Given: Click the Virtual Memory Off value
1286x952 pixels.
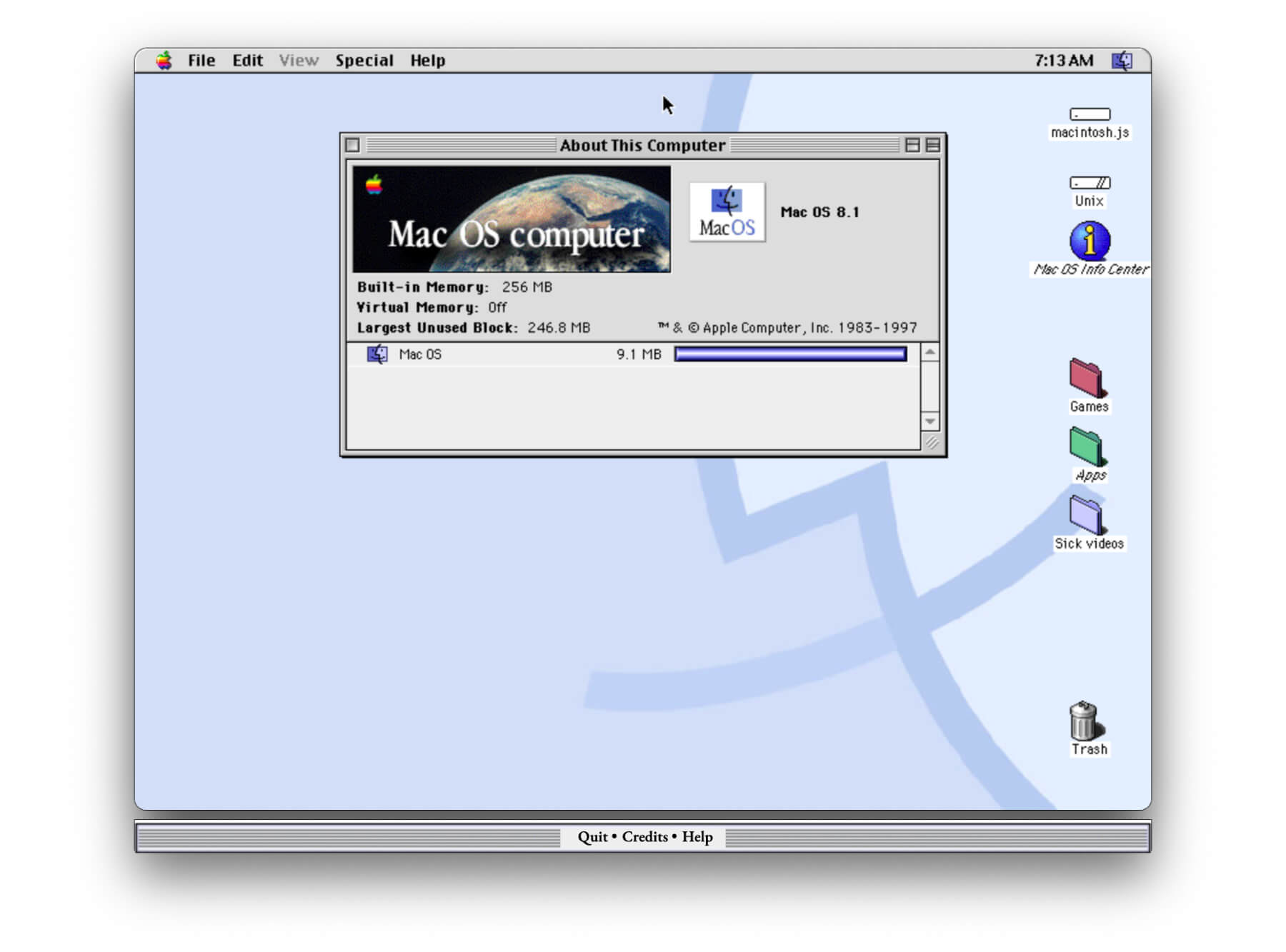Looking at the screenshot, I should point(497,308).
